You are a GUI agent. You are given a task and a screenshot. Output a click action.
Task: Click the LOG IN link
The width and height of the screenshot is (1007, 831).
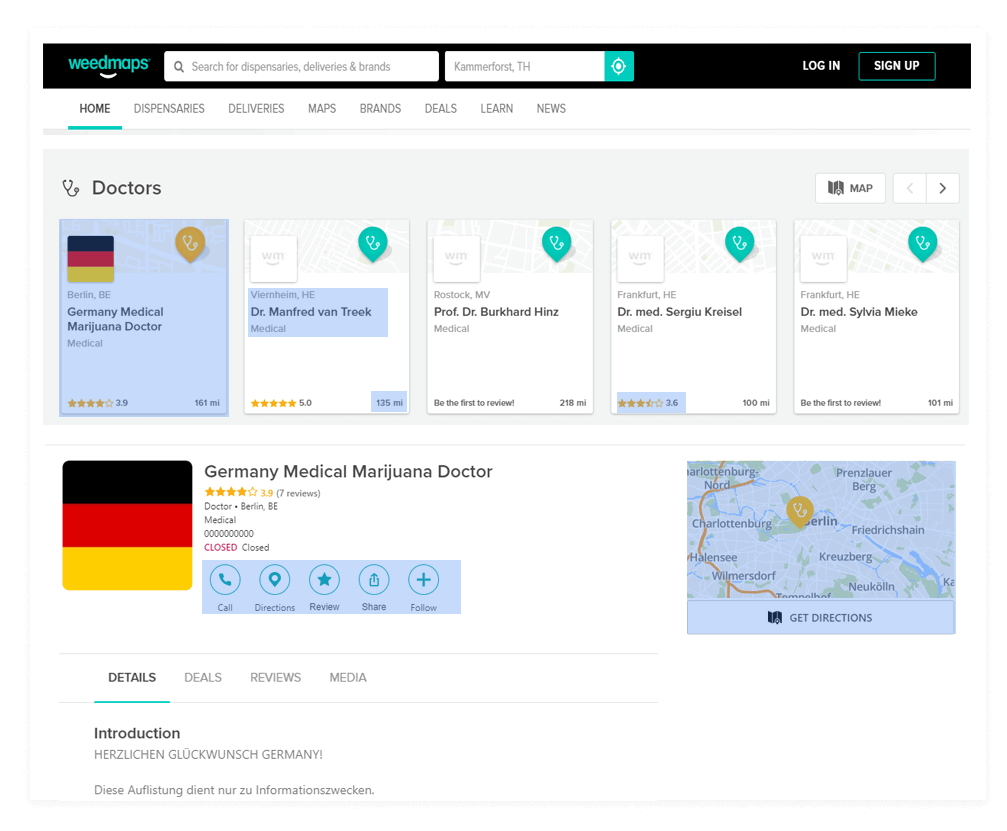click(821, 66)
